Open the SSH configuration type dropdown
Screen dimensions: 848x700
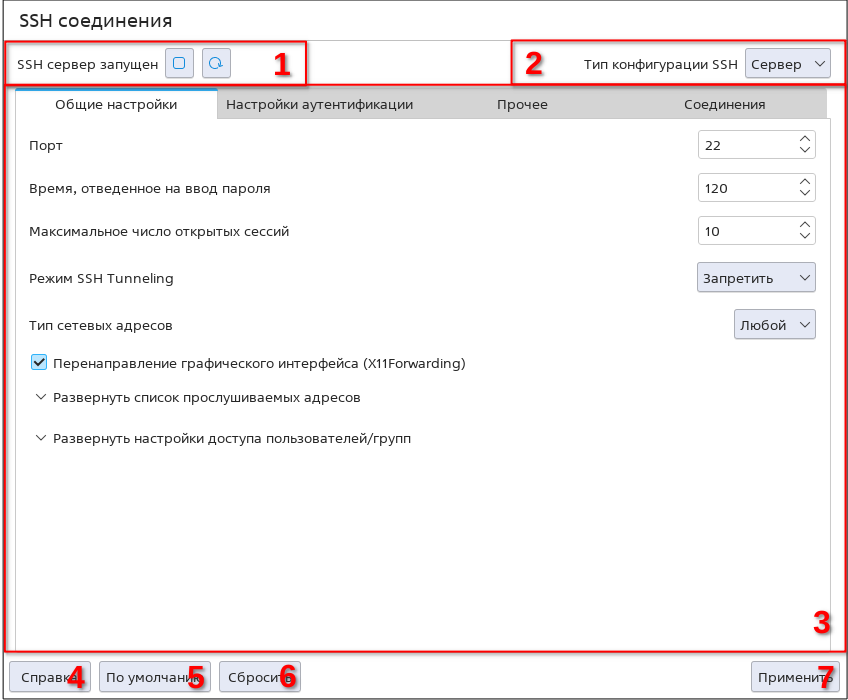coord(787,64)
